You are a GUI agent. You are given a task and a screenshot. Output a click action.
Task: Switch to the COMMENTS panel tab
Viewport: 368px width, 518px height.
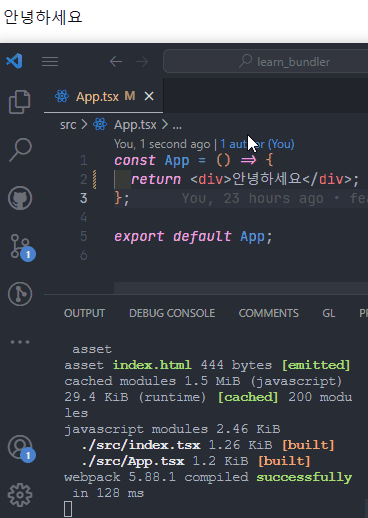point(269,313)
